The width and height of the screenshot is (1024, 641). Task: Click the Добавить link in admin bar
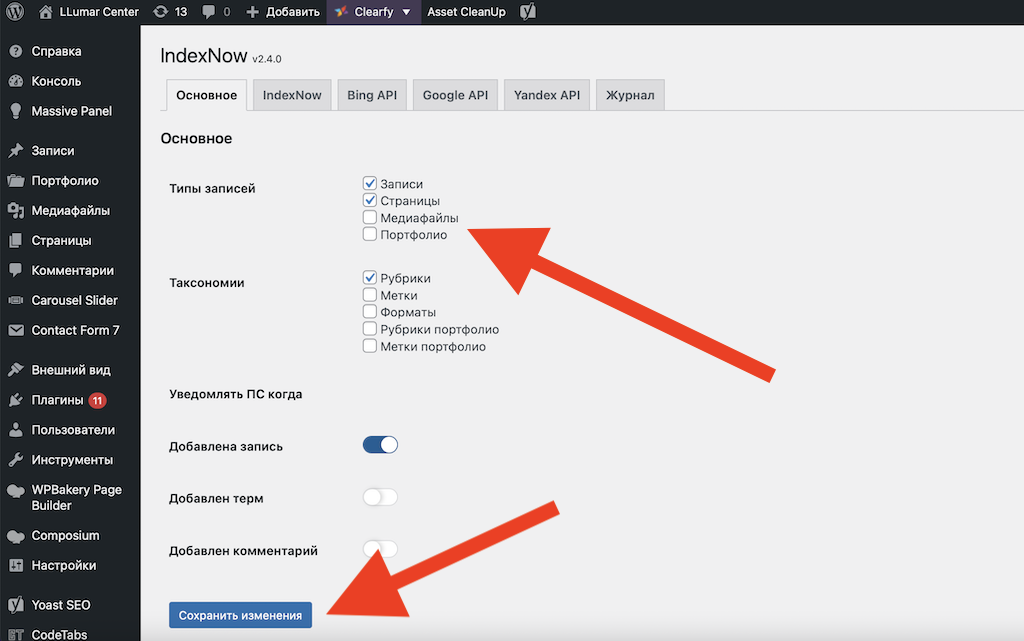(293, 12)
